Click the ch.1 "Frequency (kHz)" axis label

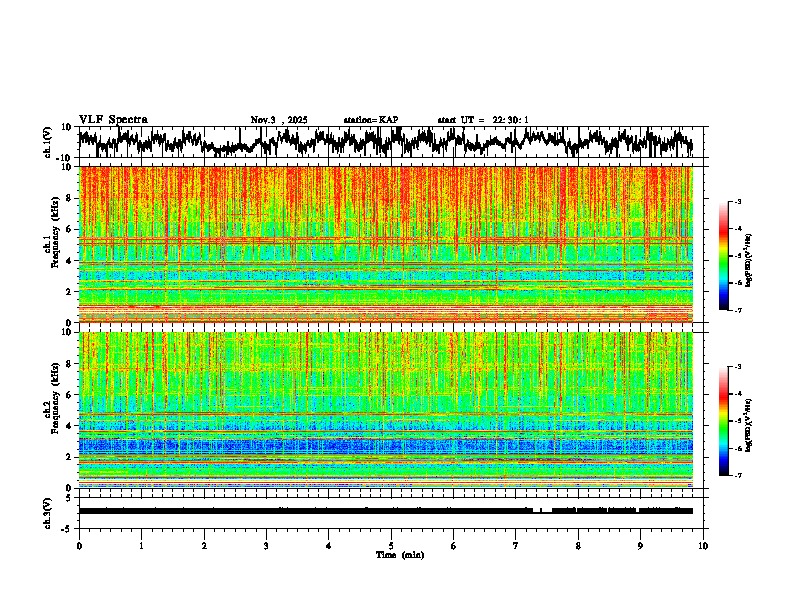(x=55, y=232)
